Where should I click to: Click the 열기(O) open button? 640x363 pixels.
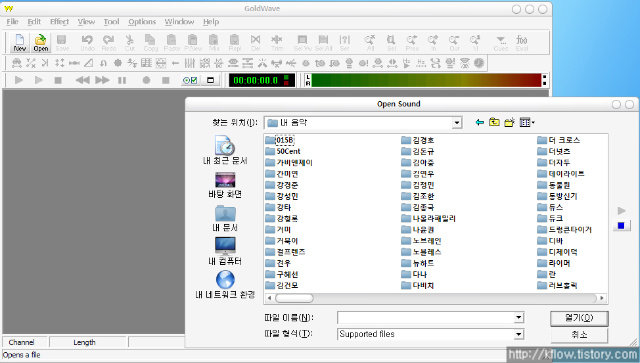tap(579, 318)
